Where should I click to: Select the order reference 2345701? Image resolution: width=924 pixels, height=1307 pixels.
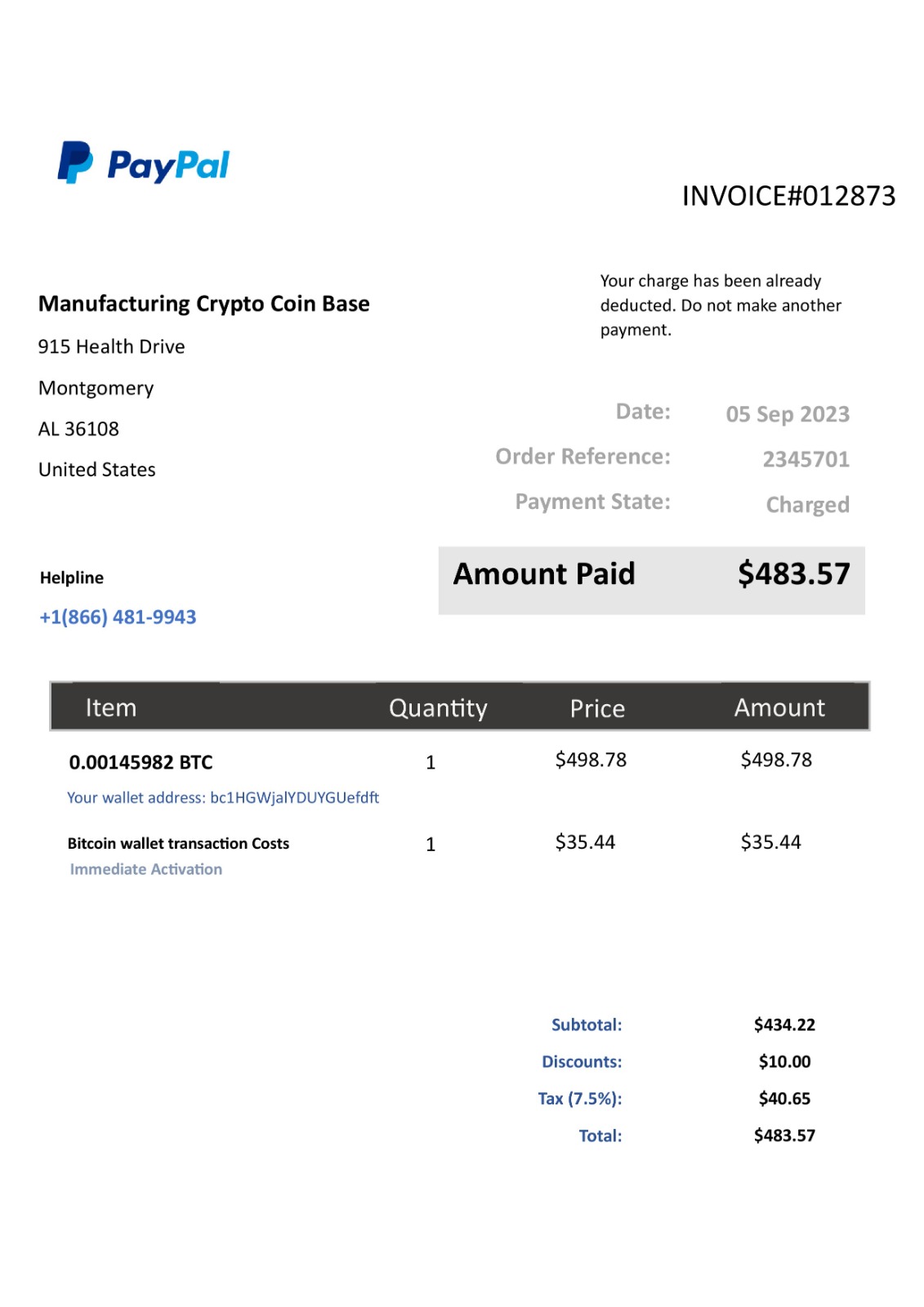(x=806, y=459)
